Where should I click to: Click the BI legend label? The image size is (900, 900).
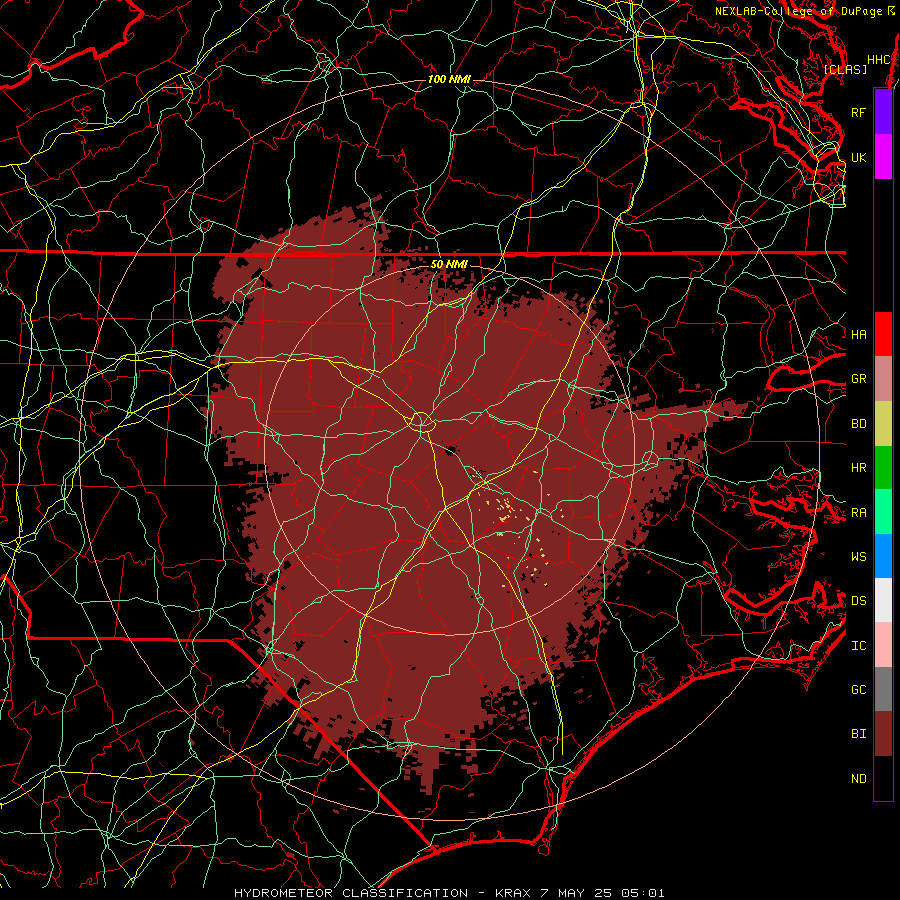click(859, 733)
